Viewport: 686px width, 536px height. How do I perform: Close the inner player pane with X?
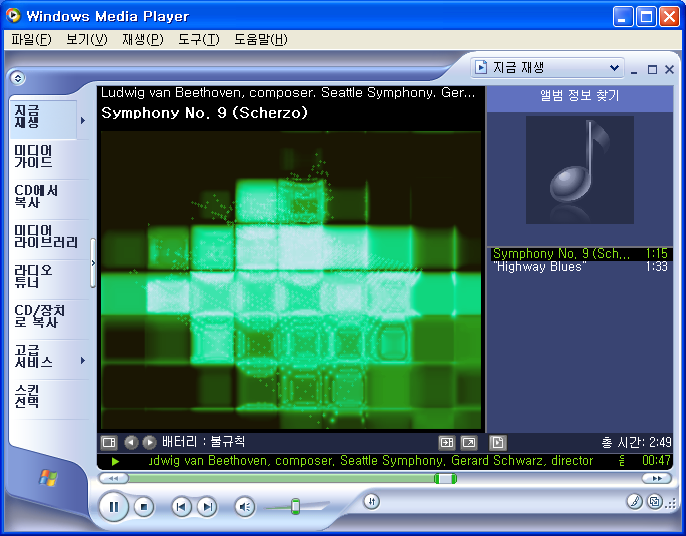tap(669, 70)
